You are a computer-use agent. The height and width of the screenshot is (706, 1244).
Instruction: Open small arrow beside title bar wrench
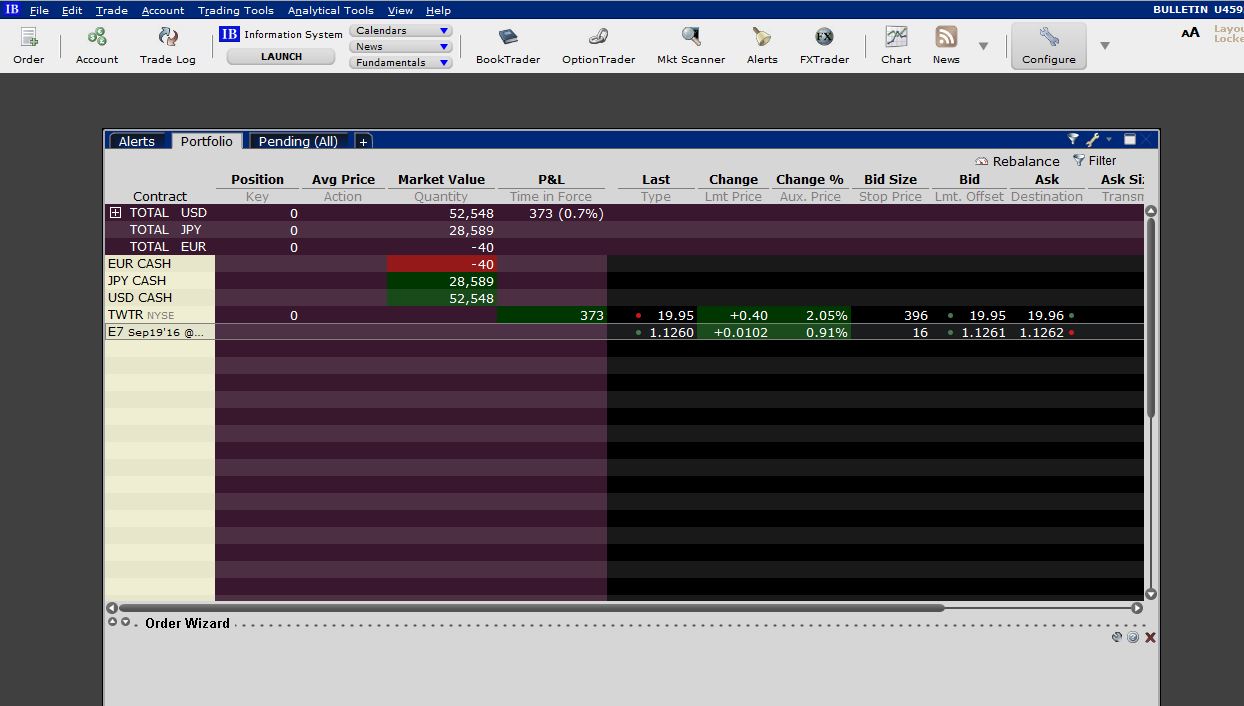pos(1109,140)
